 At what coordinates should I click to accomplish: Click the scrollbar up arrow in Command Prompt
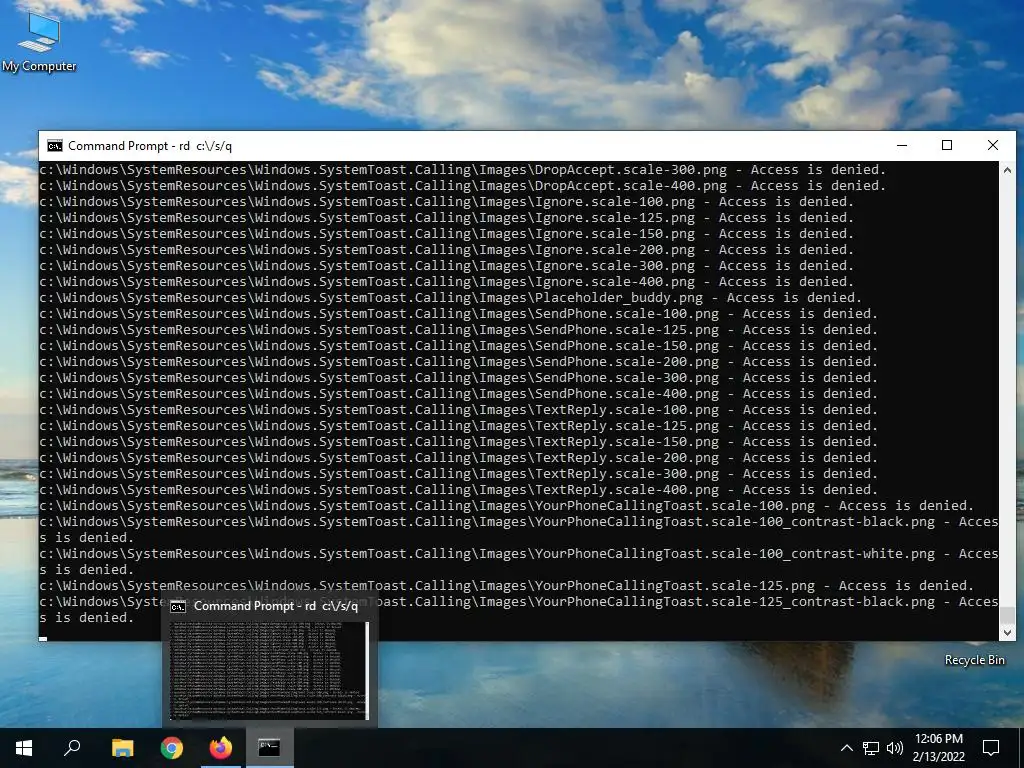(x=1007, y=170)
